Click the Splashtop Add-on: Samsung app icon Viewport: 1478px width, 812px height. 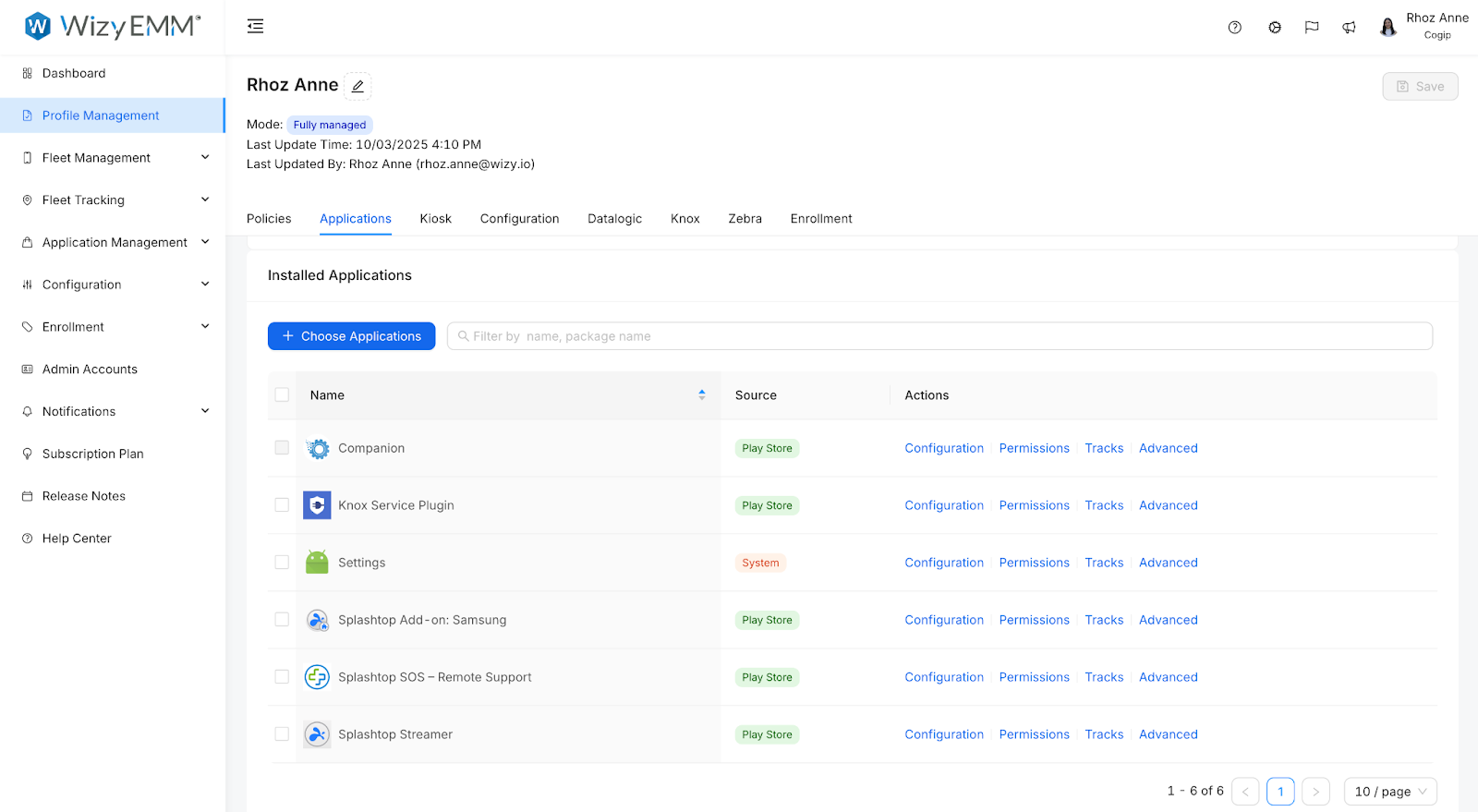pos(317,620)
